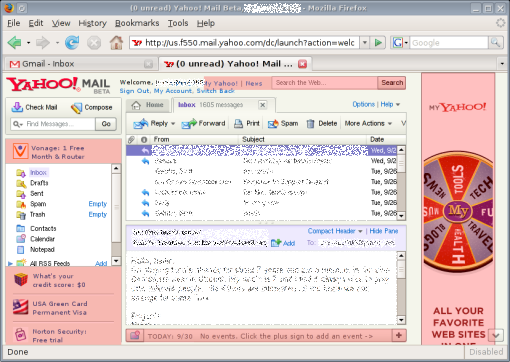Close the Yahoo Mail browser tab
This screenshot has width=510, height=362.
(x=302, y=64)
